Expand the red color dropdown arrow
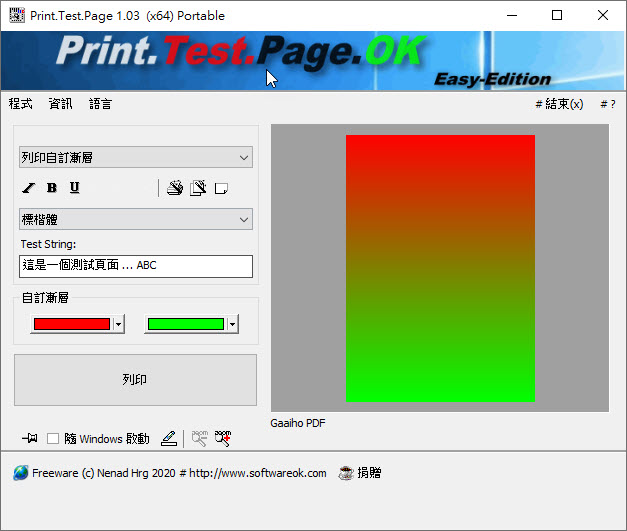627x531 pixels. tap(118, 324)
